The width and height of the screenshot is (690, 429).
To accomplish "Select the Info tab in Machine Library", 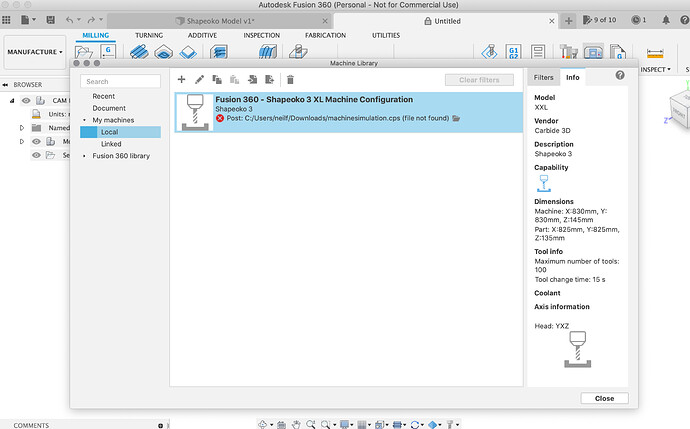I will click(573, 77).
